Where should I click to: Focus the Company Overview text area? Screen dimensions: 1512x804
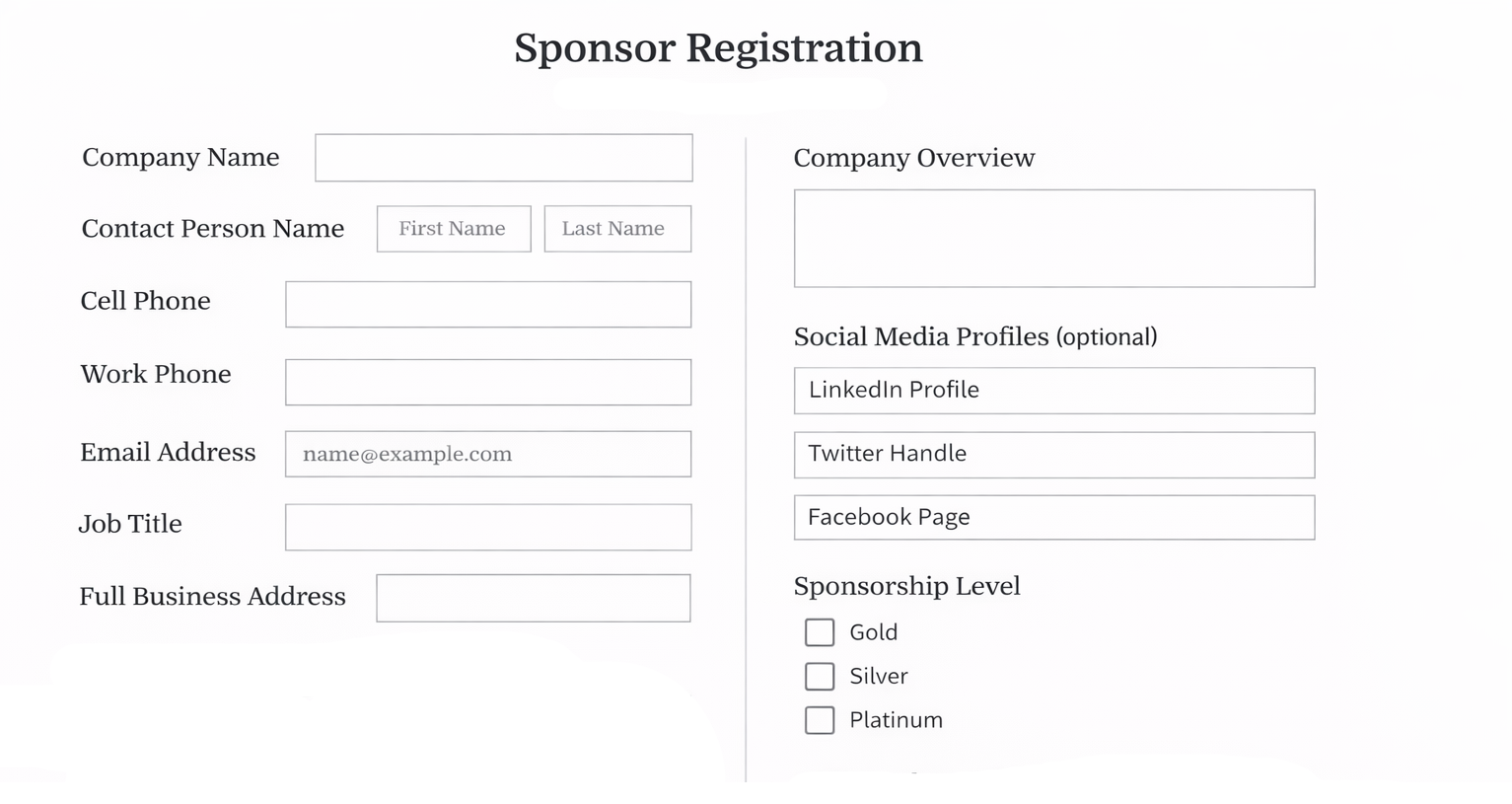pos(1053,238)
